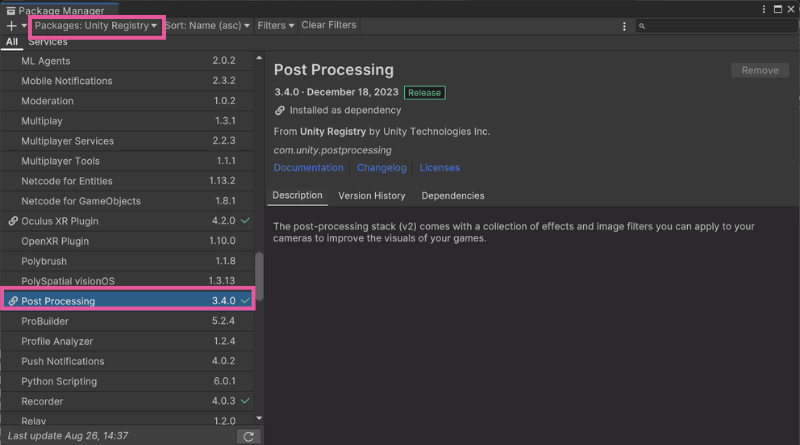
Task: Open the add package dropdown arrow
Action: [x=24, y=26]
